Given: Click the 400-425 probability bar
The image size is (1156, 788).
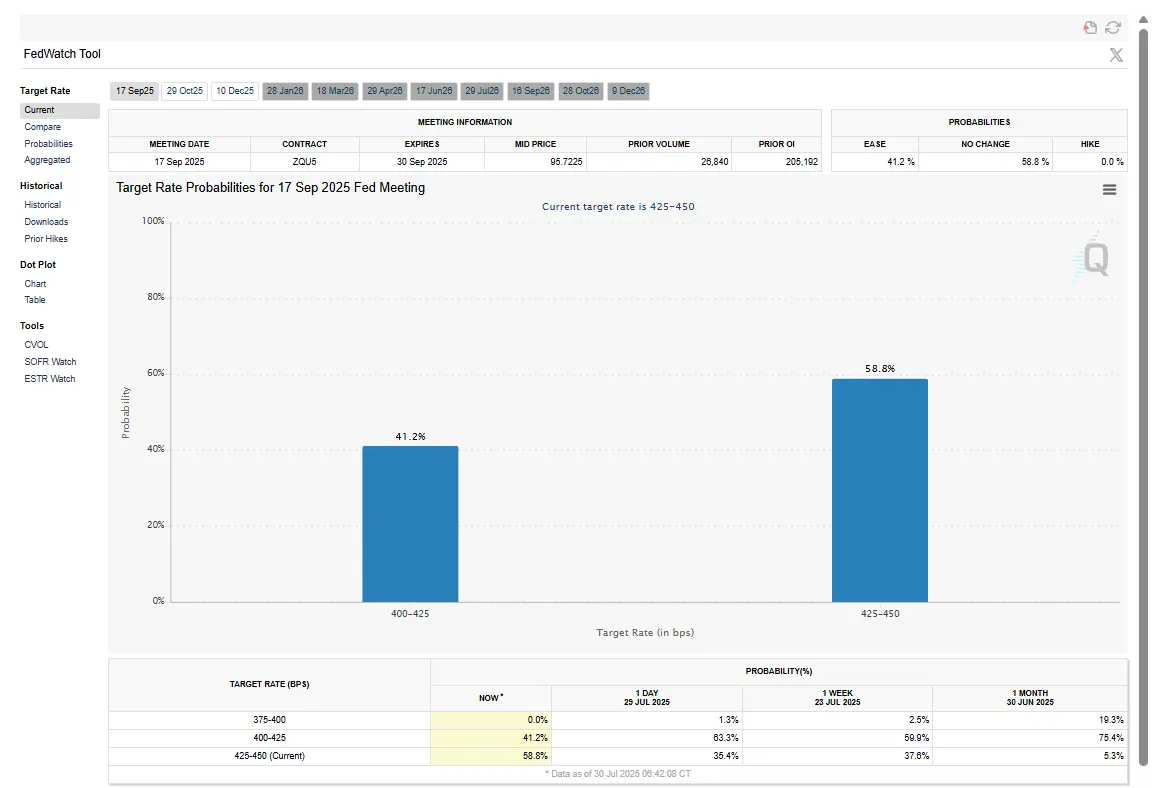Looking at the screenshot, I should (x=410, y=523).
